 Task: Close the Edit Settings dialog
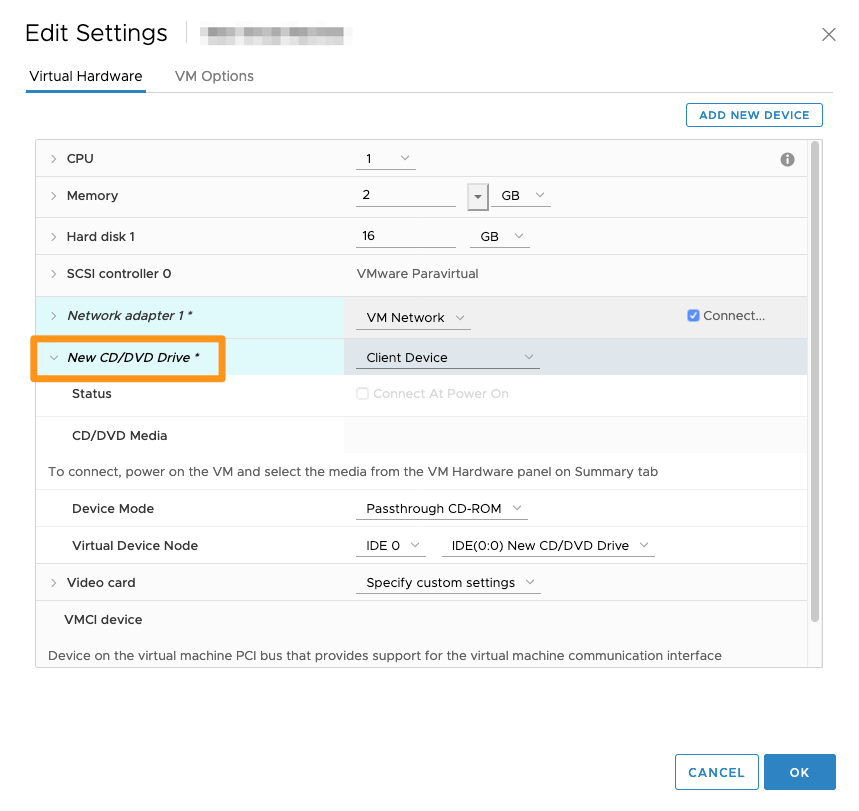(x=828, y=34)
